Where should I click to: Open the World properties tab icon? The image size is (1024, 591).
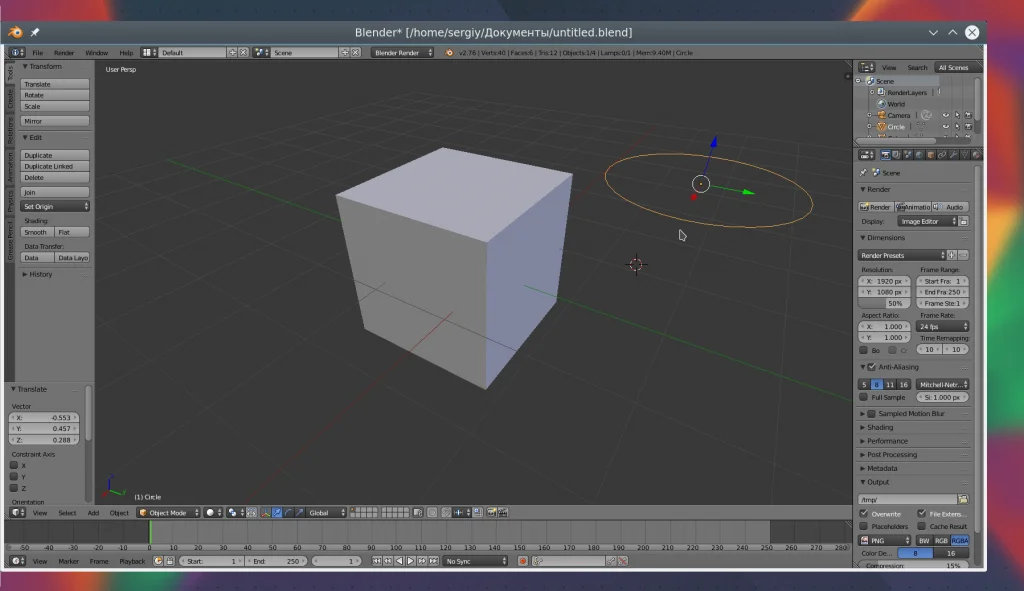pos(920,155)
